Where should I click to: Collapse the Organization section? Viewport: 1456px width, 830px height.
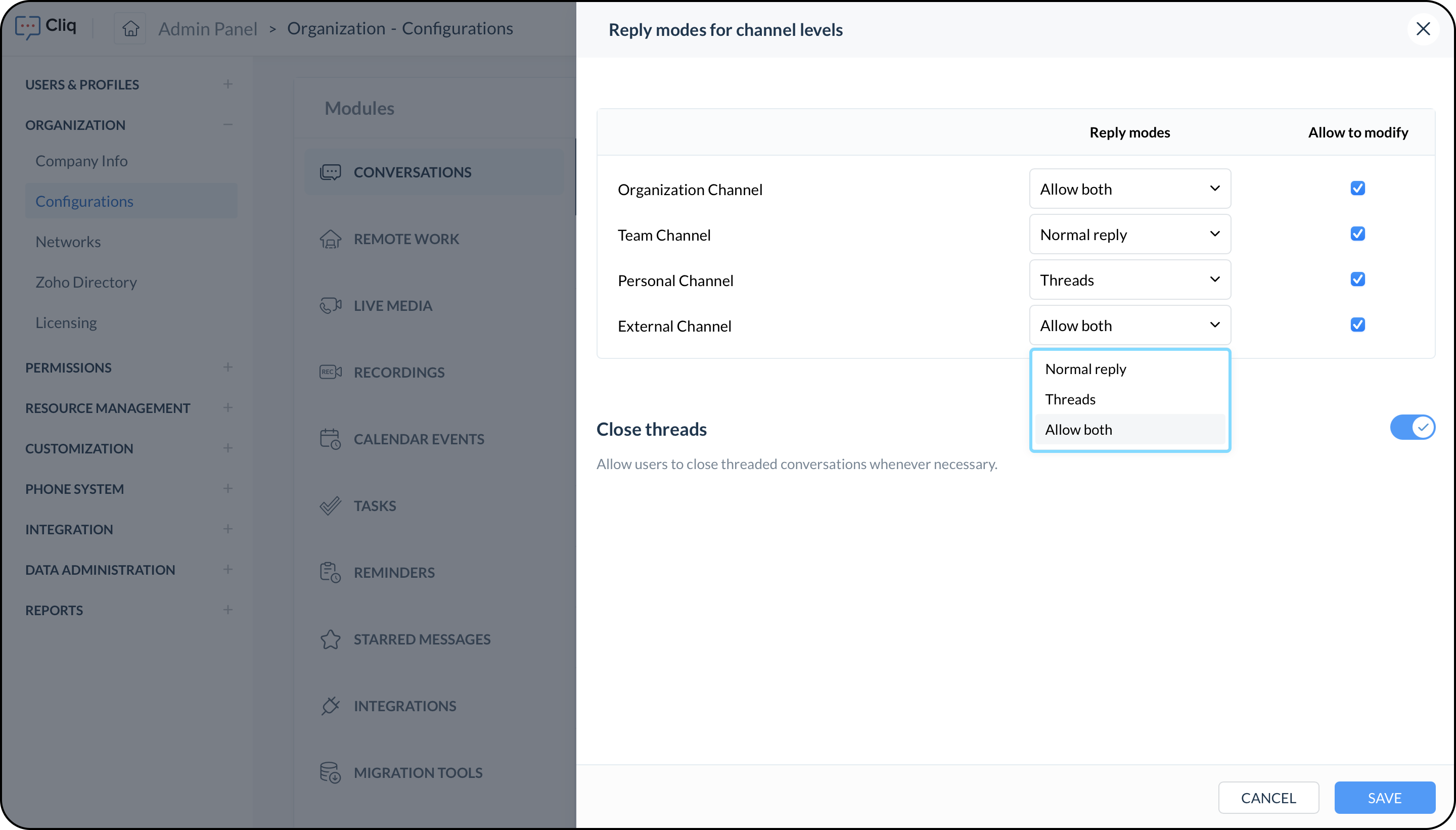click(227, 125)
